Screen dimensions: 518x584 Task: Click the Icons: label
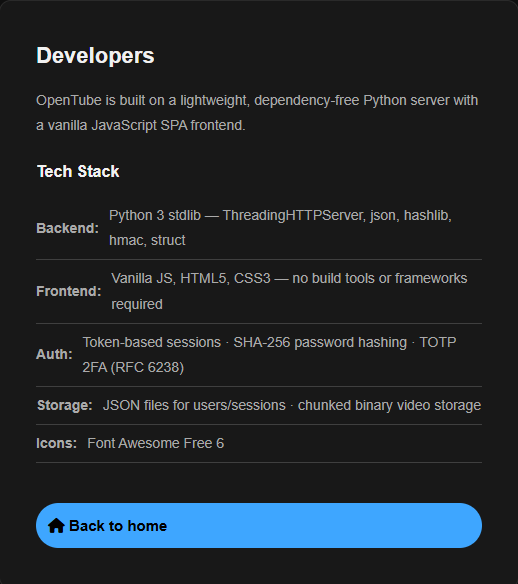(57, 443)
